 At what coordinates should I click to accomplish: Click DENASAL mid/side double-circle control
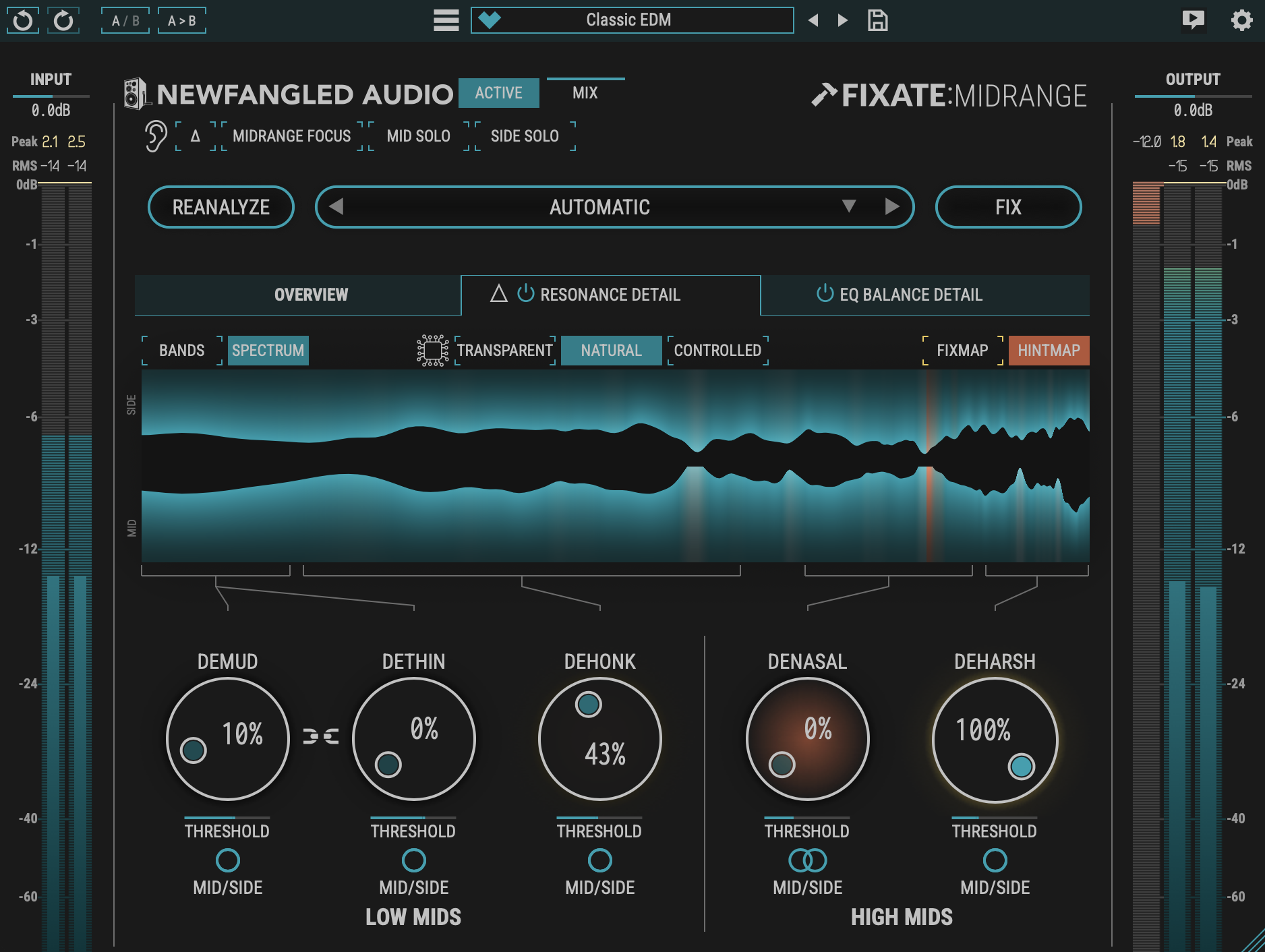808,860
